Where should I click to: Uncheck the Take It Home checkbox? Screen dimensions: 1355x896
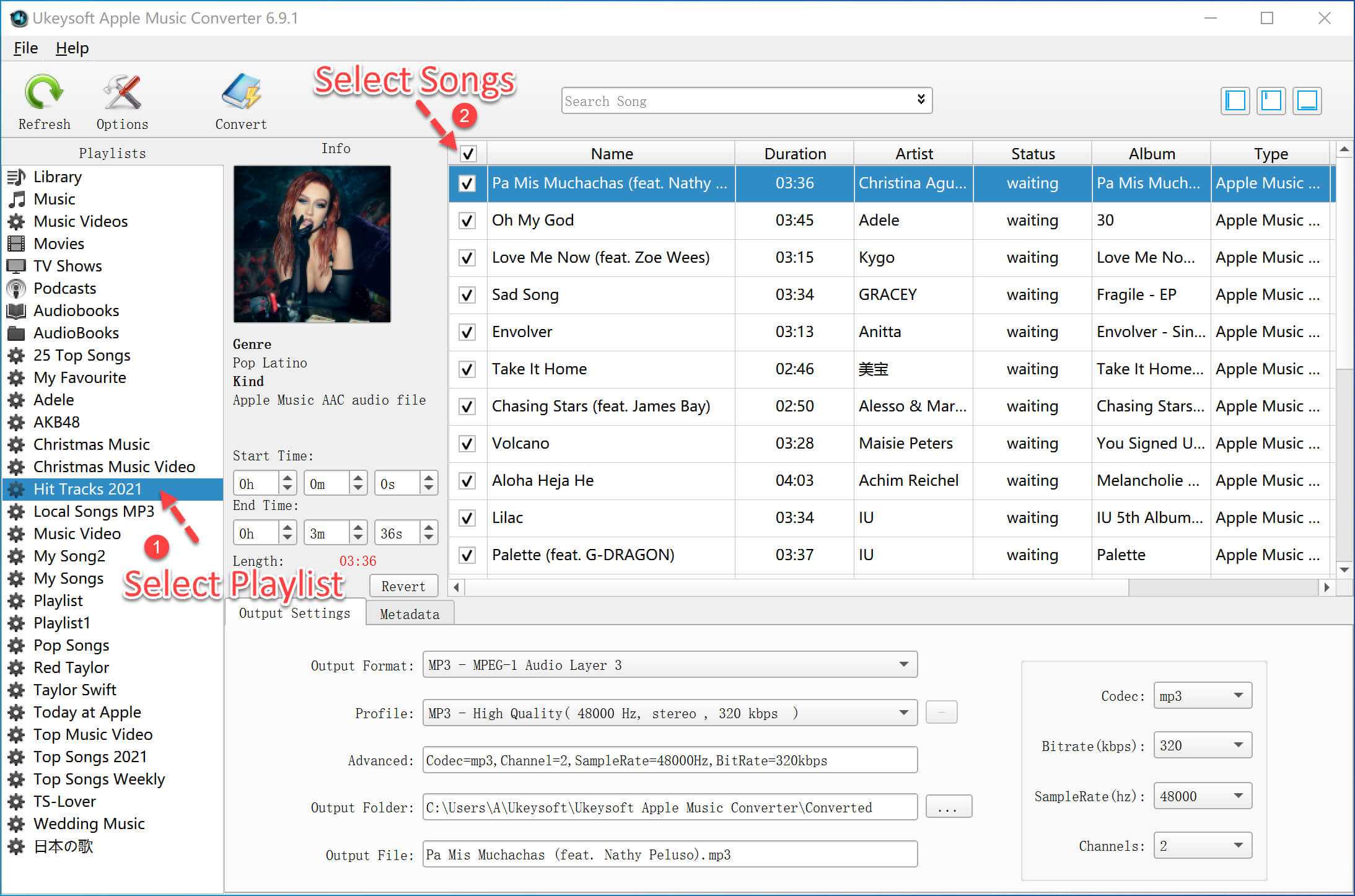coord(467,369)
